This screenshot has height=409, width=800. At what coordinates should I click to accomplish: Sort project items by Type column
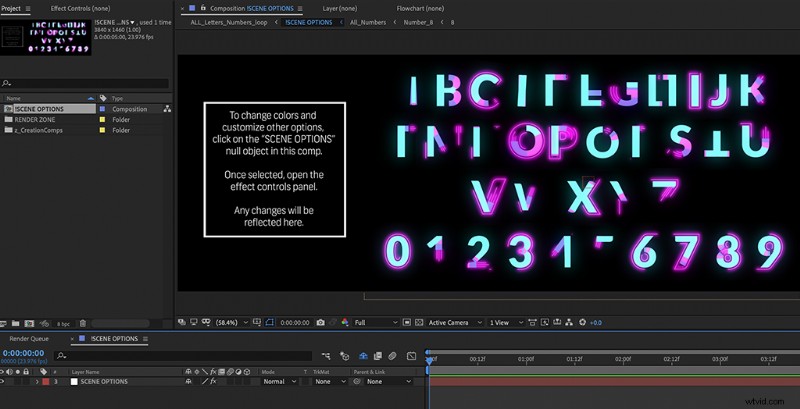[x=118, y=98]
